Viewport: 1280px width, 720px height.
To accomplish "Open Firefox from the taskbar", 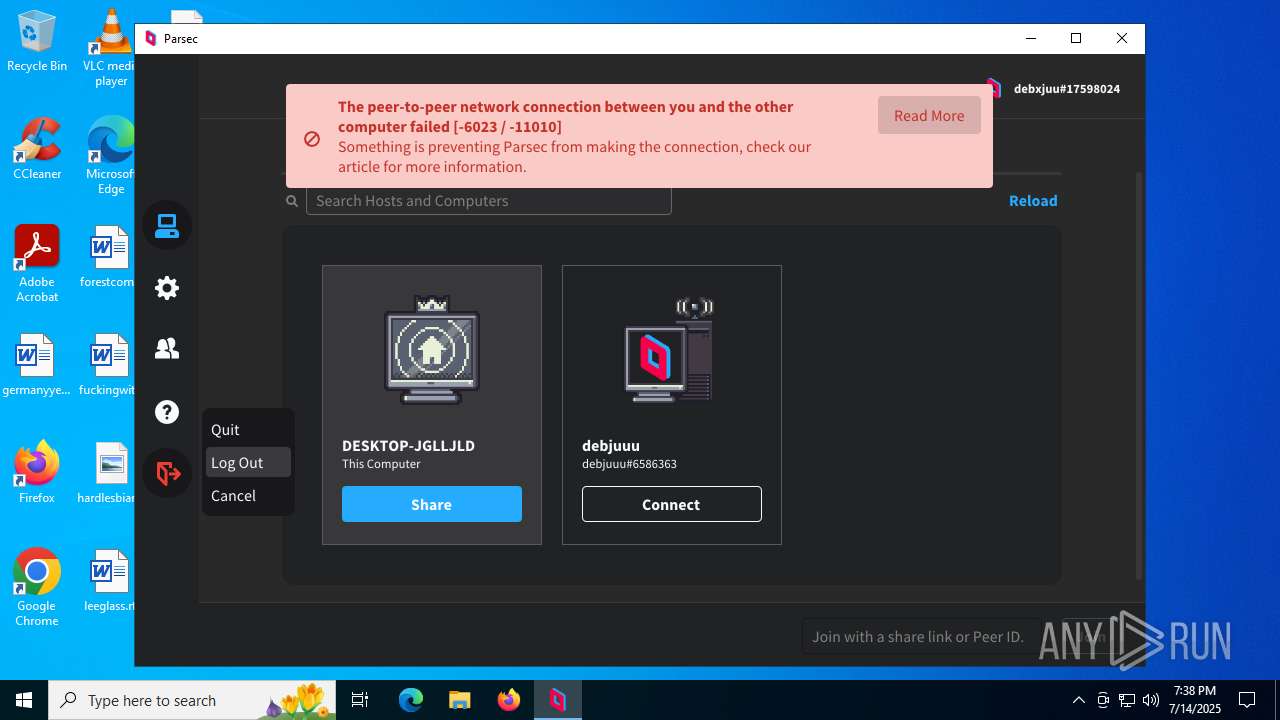I will point(508,700).
